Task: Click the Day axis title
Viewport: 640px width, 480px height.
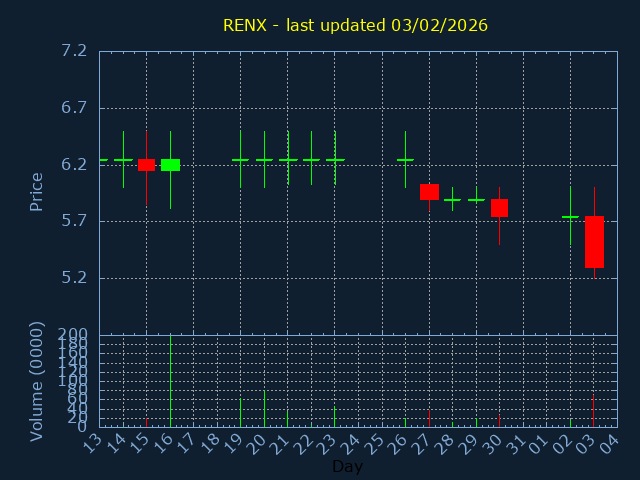Action: coord(347,466)
